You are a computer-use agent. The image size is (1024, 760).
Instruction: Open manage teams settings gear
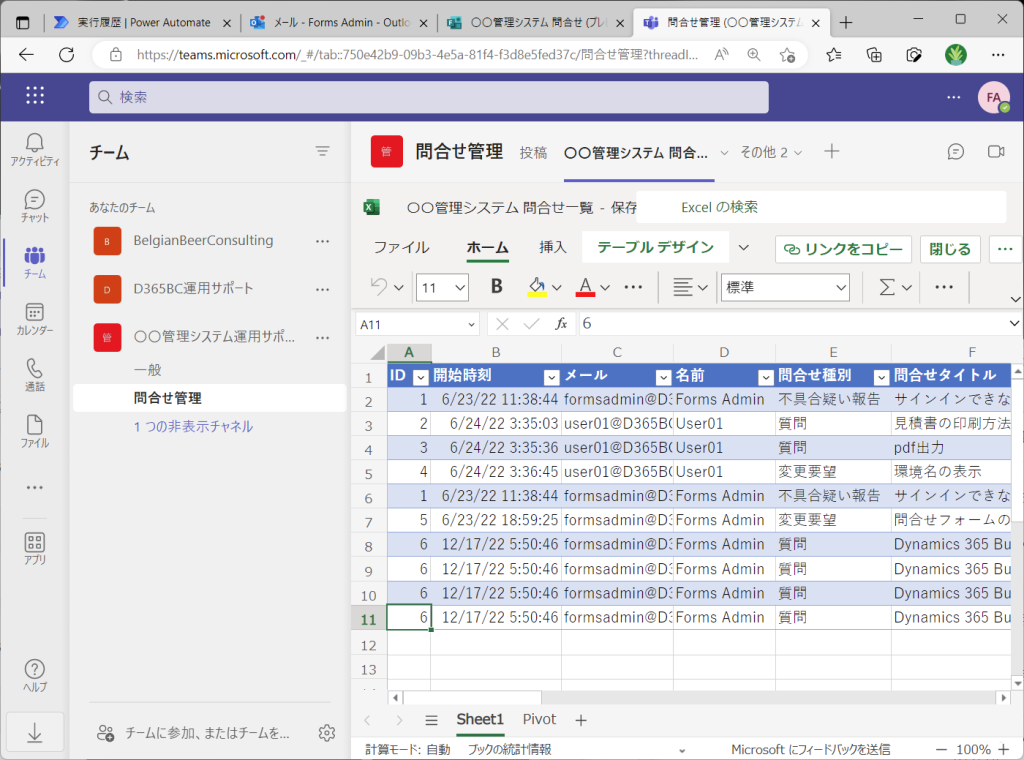327,733
